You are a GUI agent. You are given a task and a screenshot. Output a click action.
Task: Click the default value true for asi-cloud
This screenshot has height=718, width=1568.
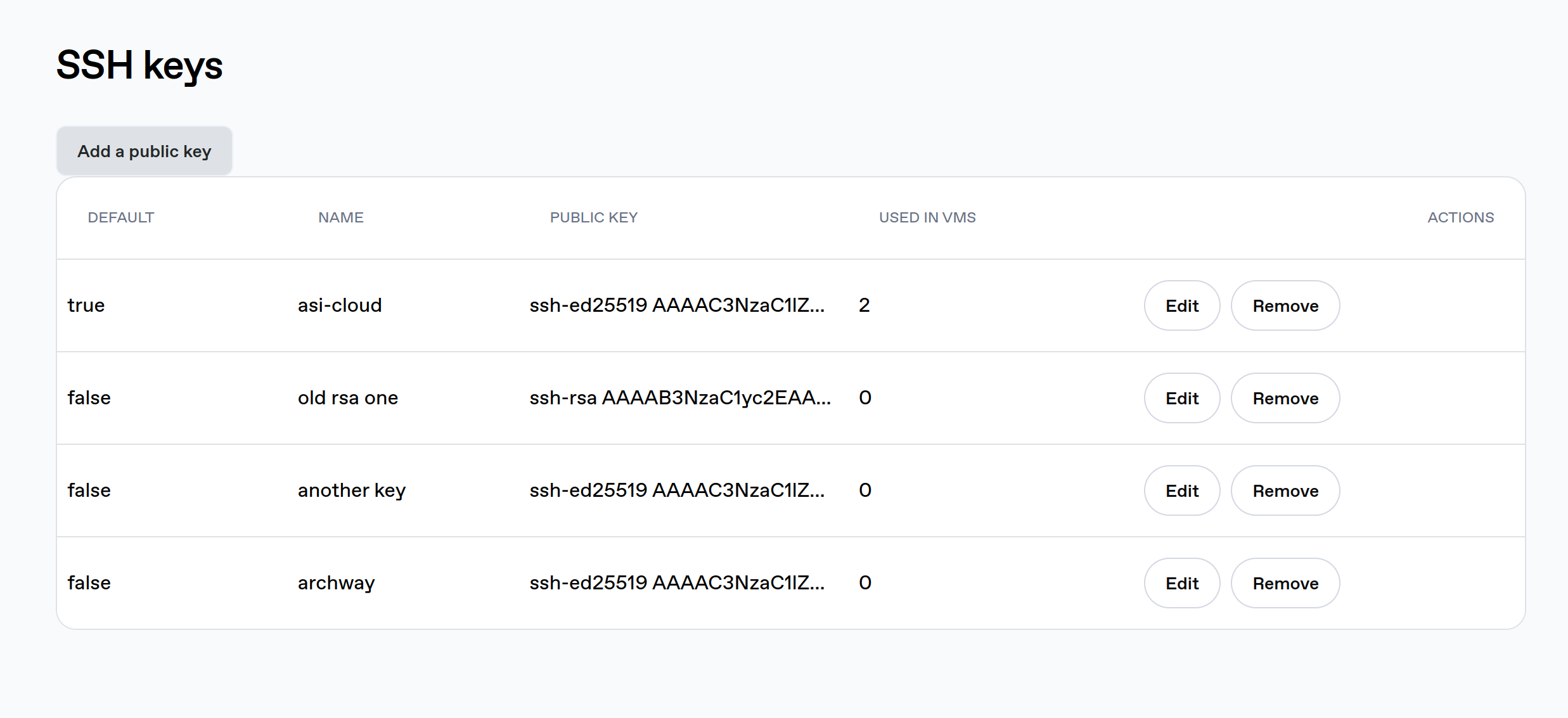click(x=86, y=305)
